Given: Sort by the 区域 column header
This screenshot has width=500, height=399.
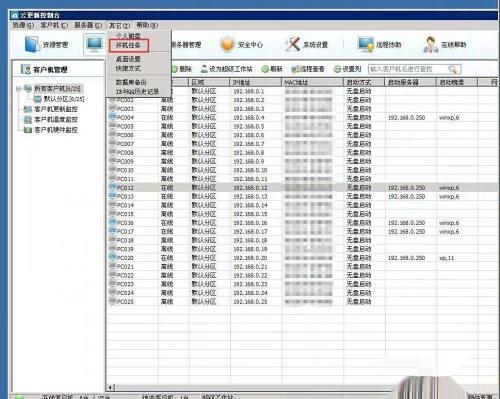Looking at the screenshot, I should (209, 82).
